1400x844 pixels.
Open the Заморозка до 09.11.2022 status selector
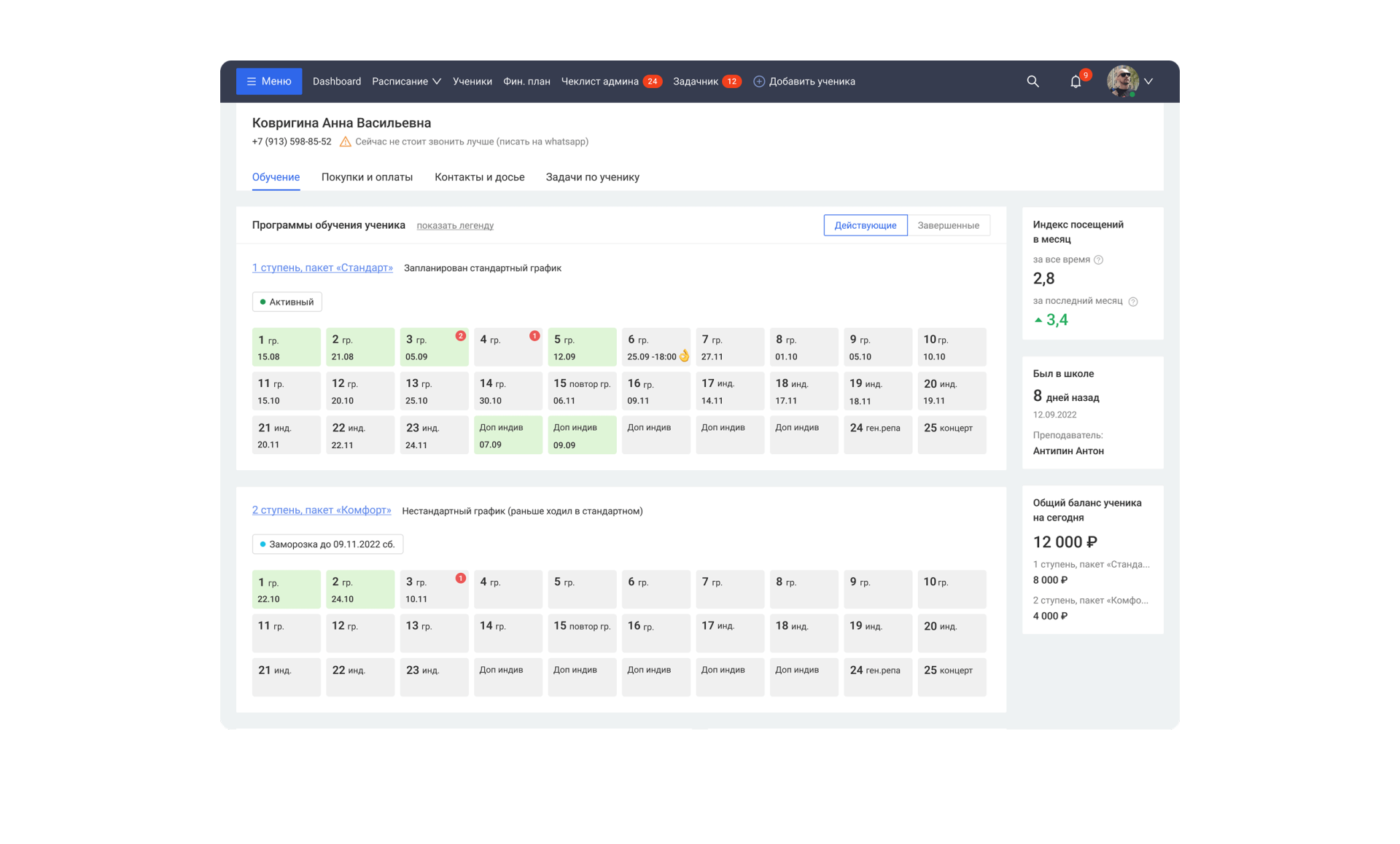(x=327, y=544)
